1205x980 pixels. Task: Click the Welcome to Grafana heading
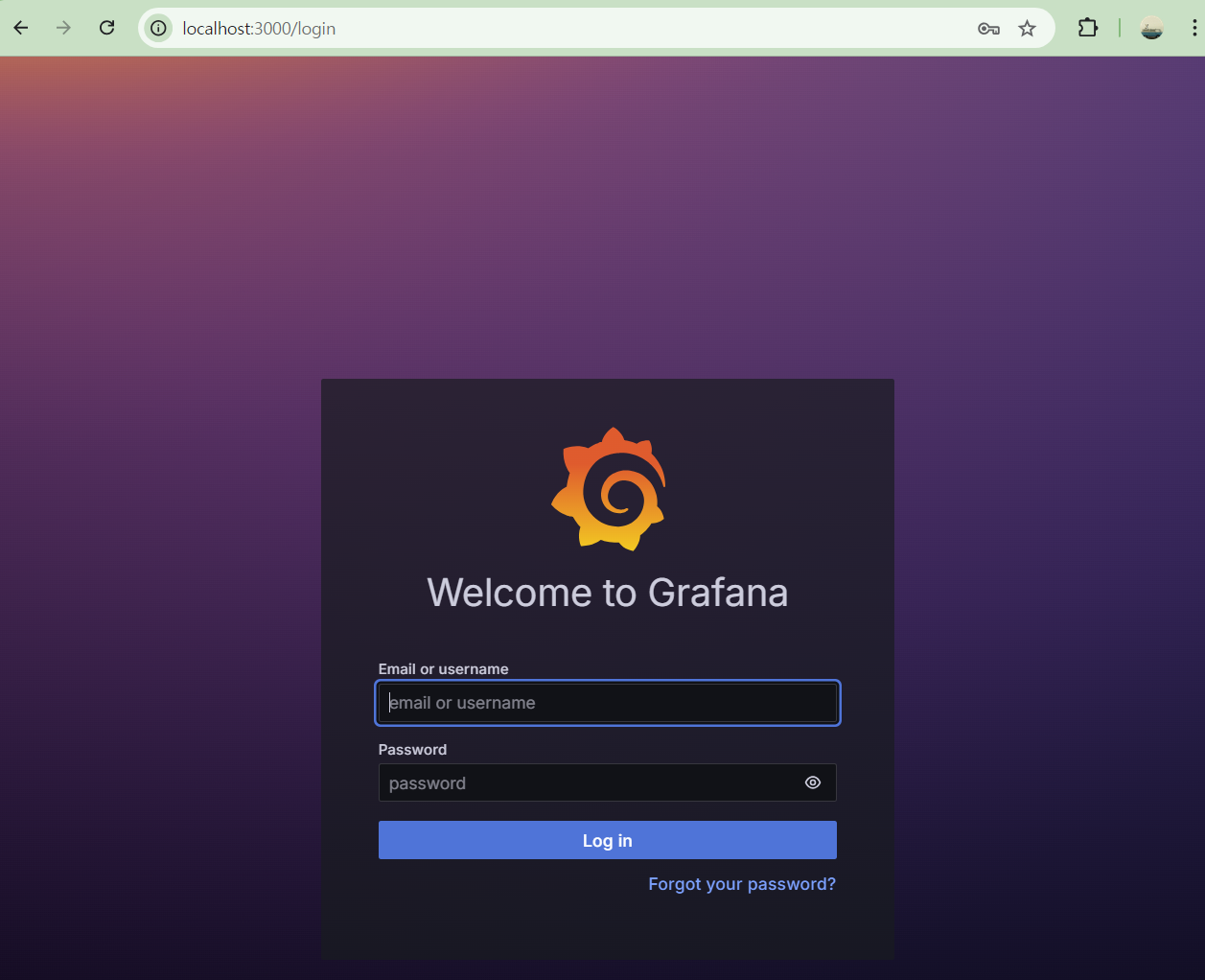click(608, 593)
